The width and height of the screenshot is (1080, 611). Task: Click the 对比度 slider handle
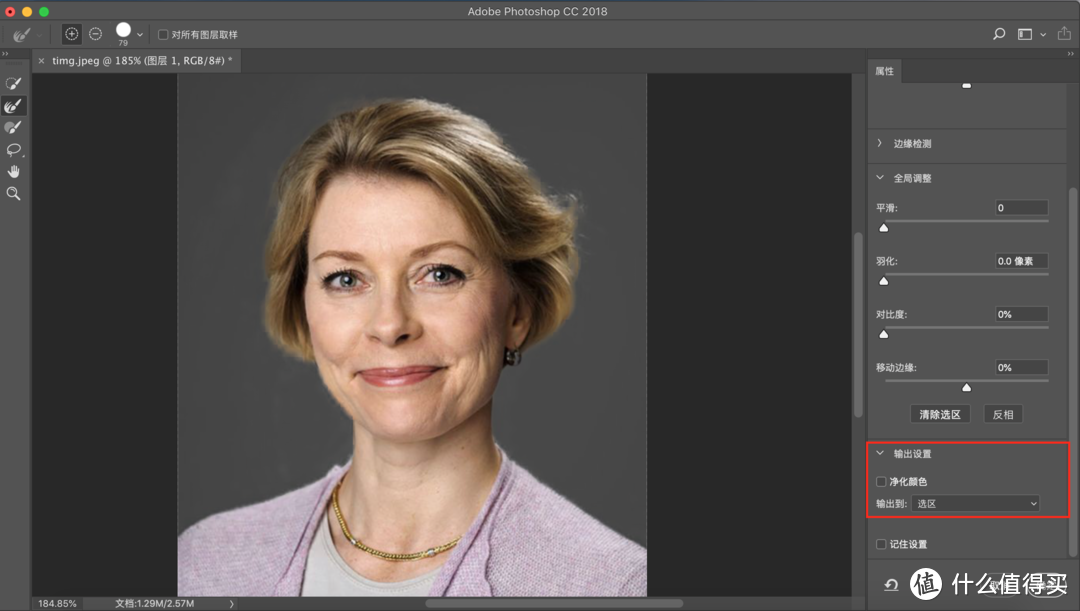click(x=884, y=334)
